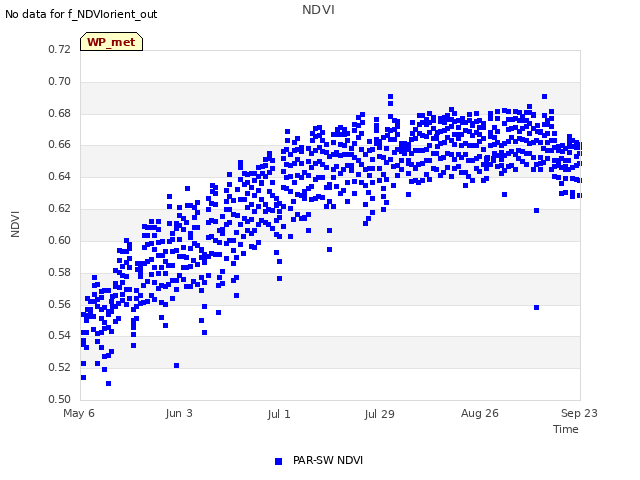The image size is (640, 480).
Task: Click the Jul 1 x-axis tick label
Action: [279, 414]
